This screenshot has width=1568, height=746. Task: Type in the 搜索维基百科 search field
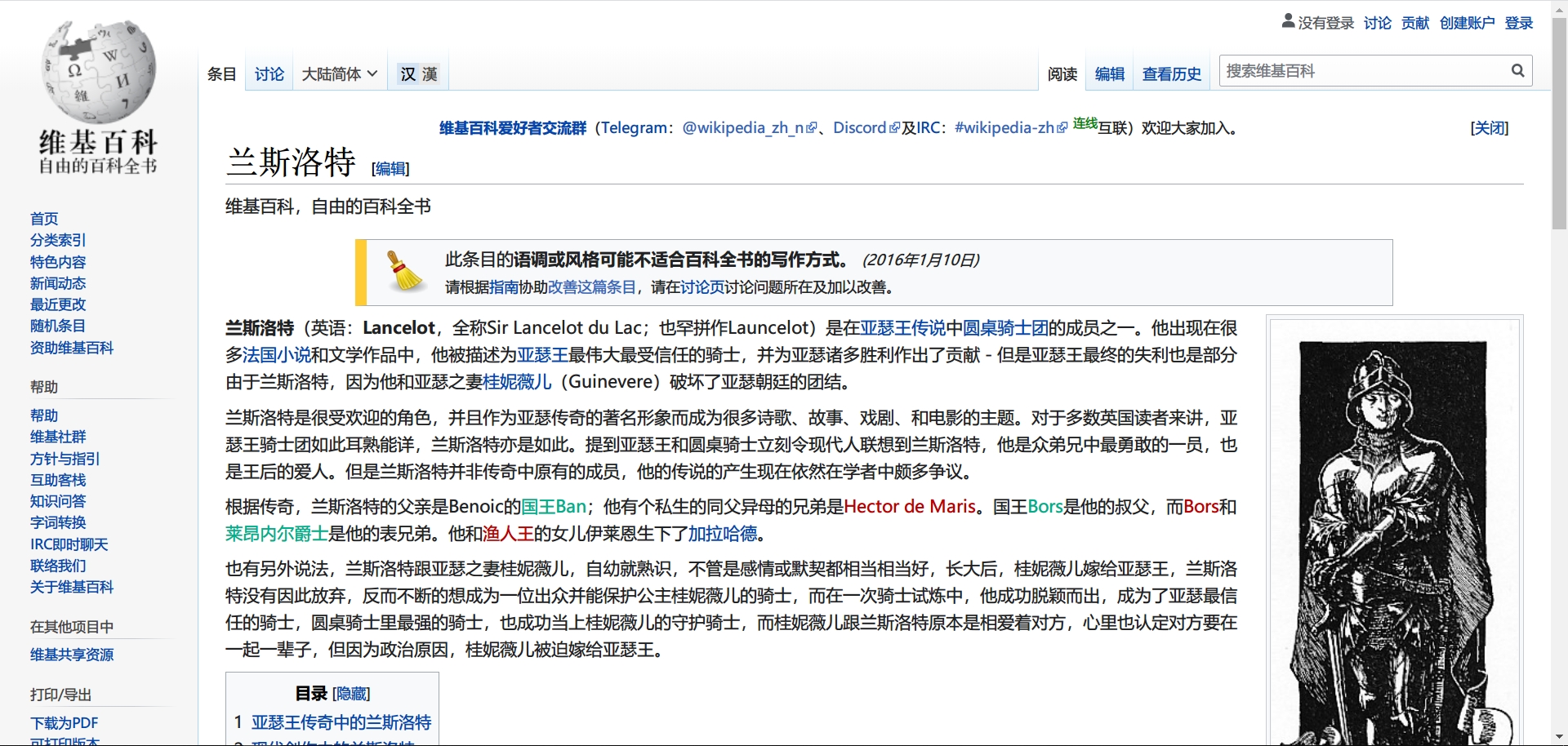click(1362, 71)
